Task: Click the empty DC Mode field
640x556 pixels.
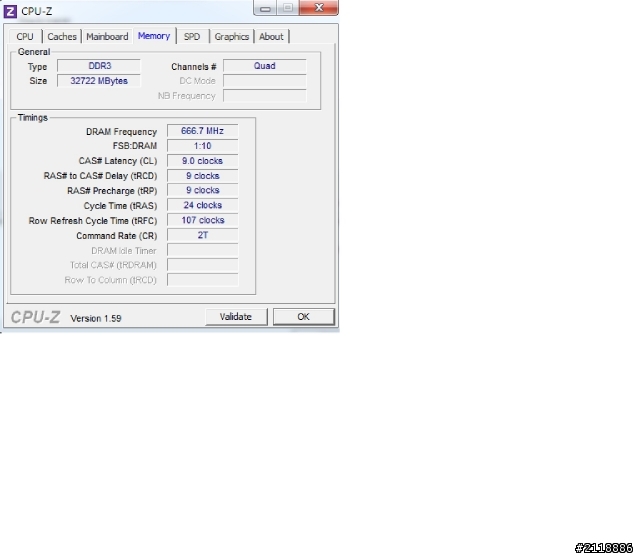Action: (x=264, y=81)
